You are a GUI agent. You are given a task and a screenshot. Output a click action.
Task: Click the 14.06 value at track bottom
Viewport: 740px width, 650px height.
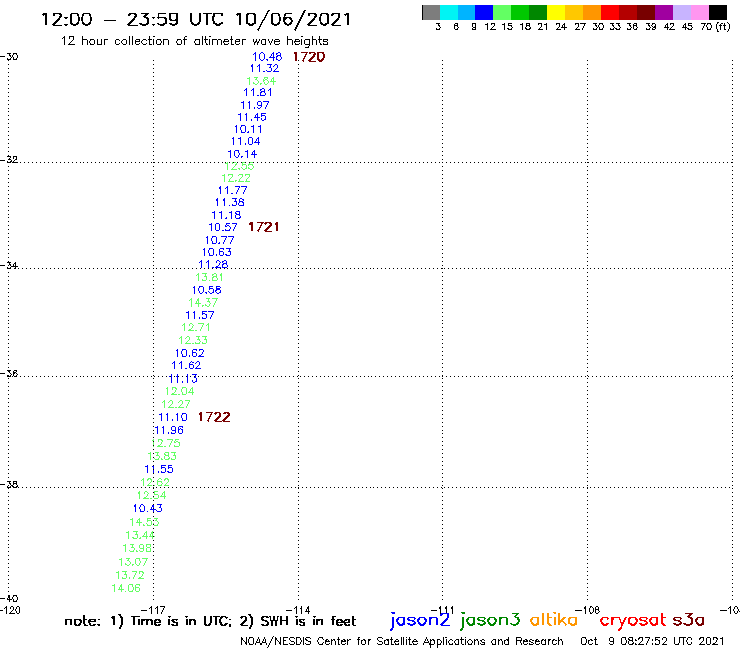[x=126, y=589]
